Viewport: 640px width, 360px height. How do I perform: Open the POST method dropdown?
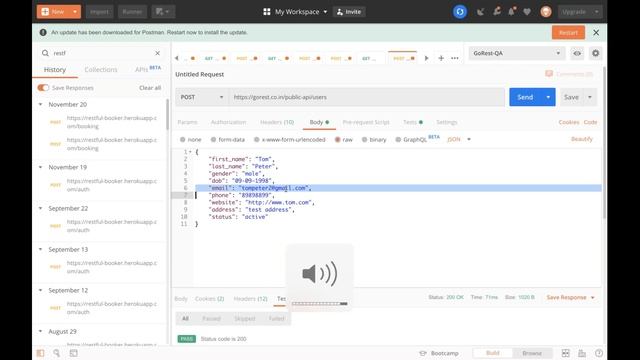202,97
